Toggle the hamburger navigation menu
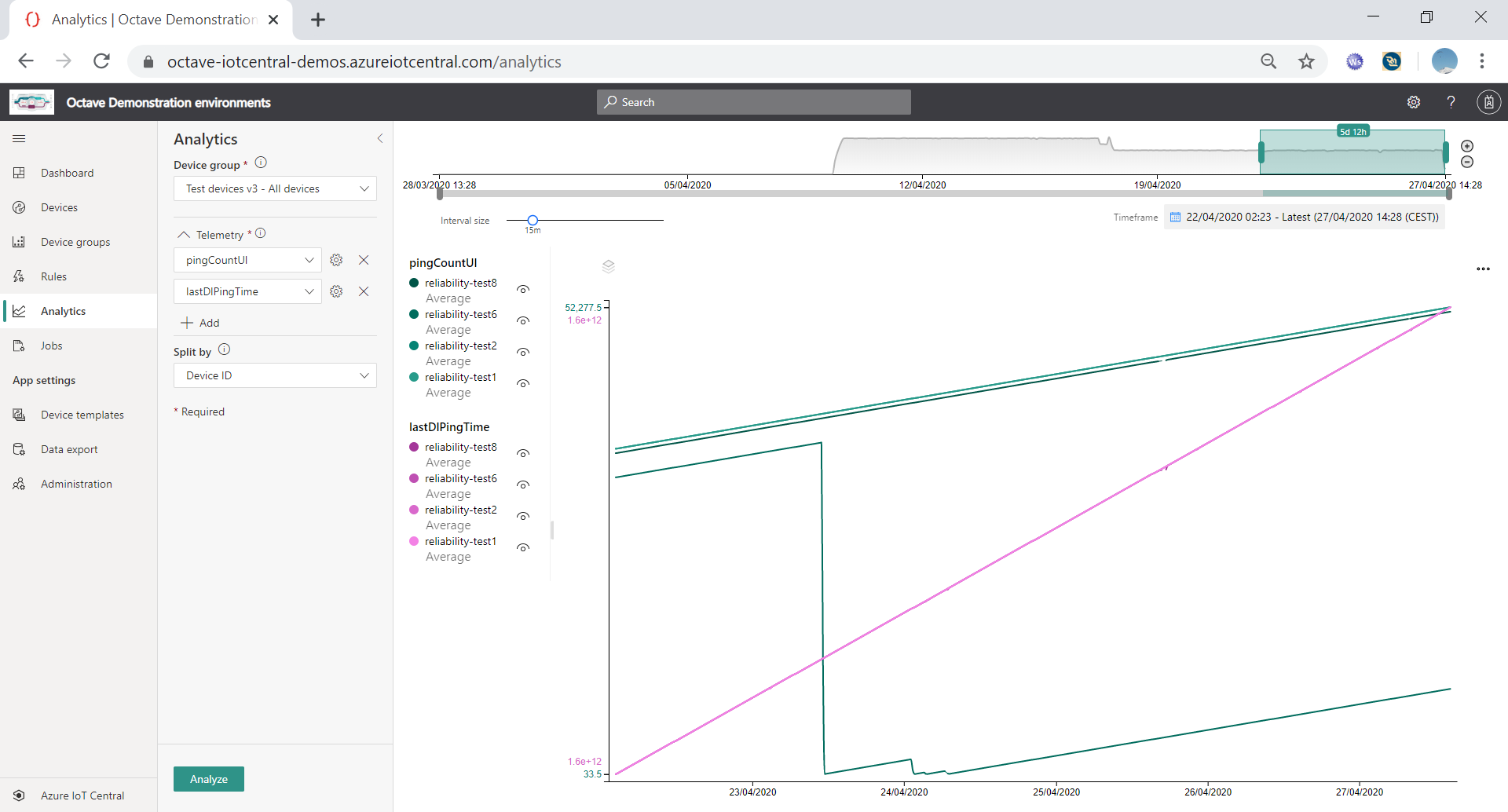This screenshot has width=1508, height=812. 19,139
